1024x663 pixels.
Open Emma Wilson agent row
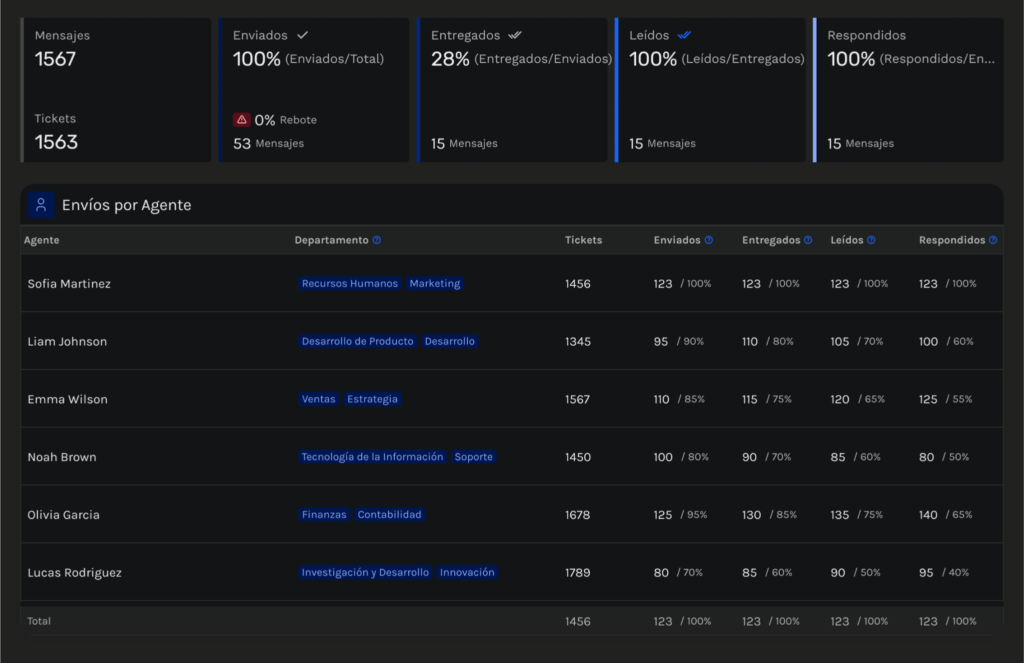point(67,400)
